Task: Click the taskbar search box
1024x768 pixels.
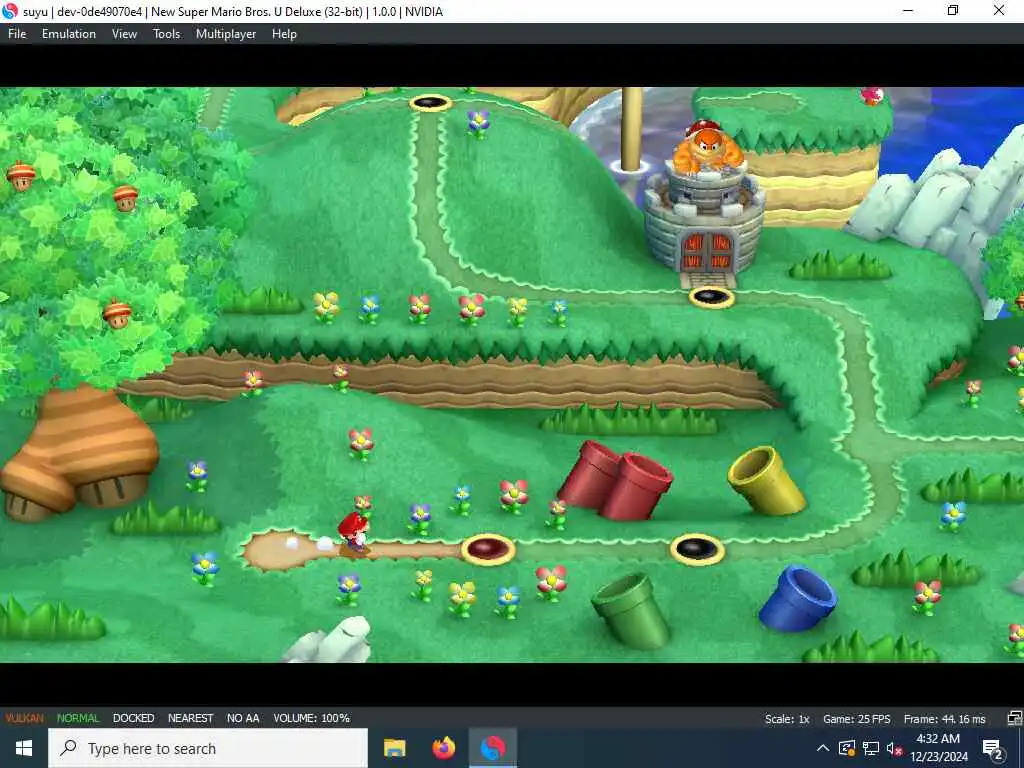Action: coord(208,748)
